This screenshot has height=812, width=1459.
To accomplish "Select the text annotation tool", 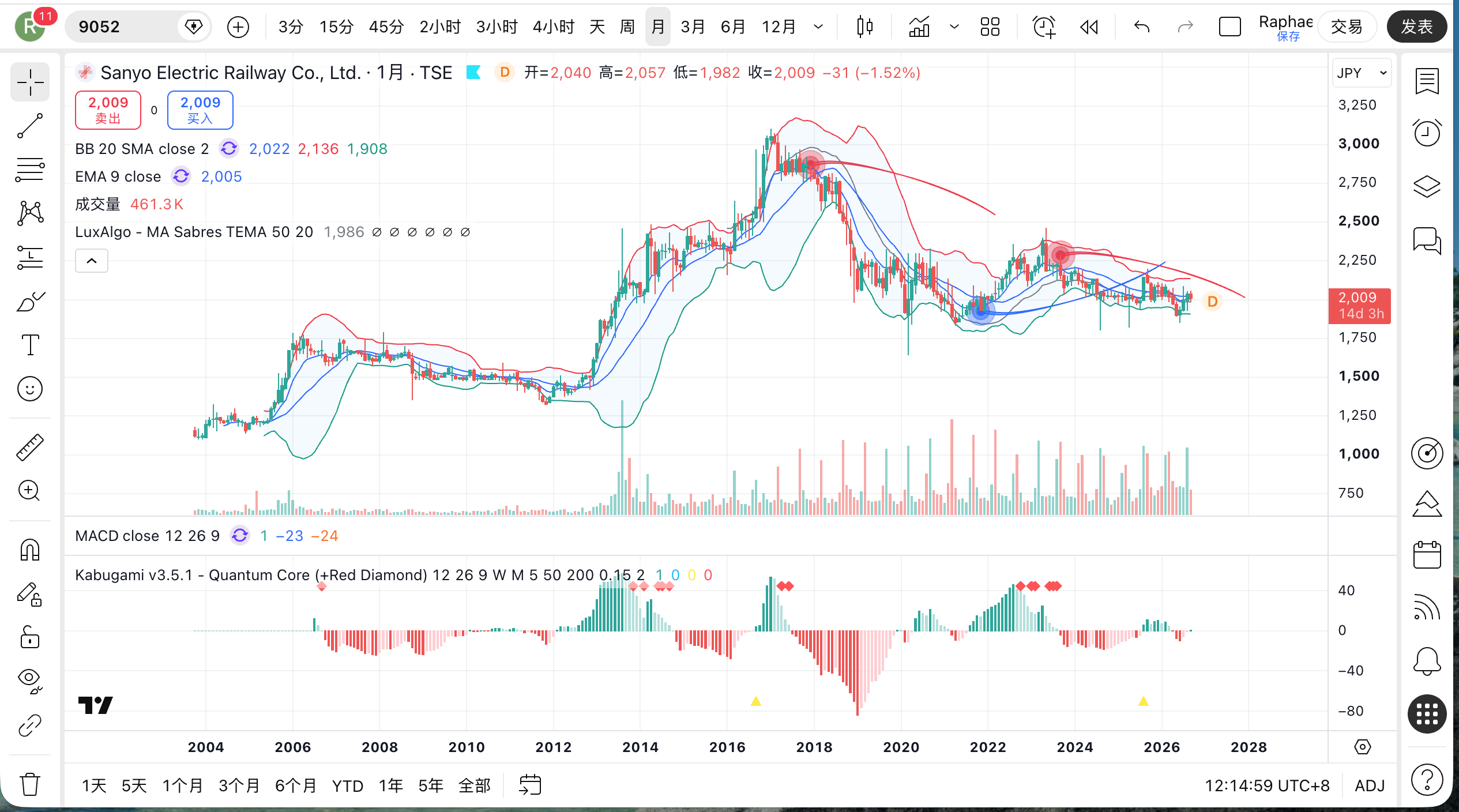I will 30,345.
